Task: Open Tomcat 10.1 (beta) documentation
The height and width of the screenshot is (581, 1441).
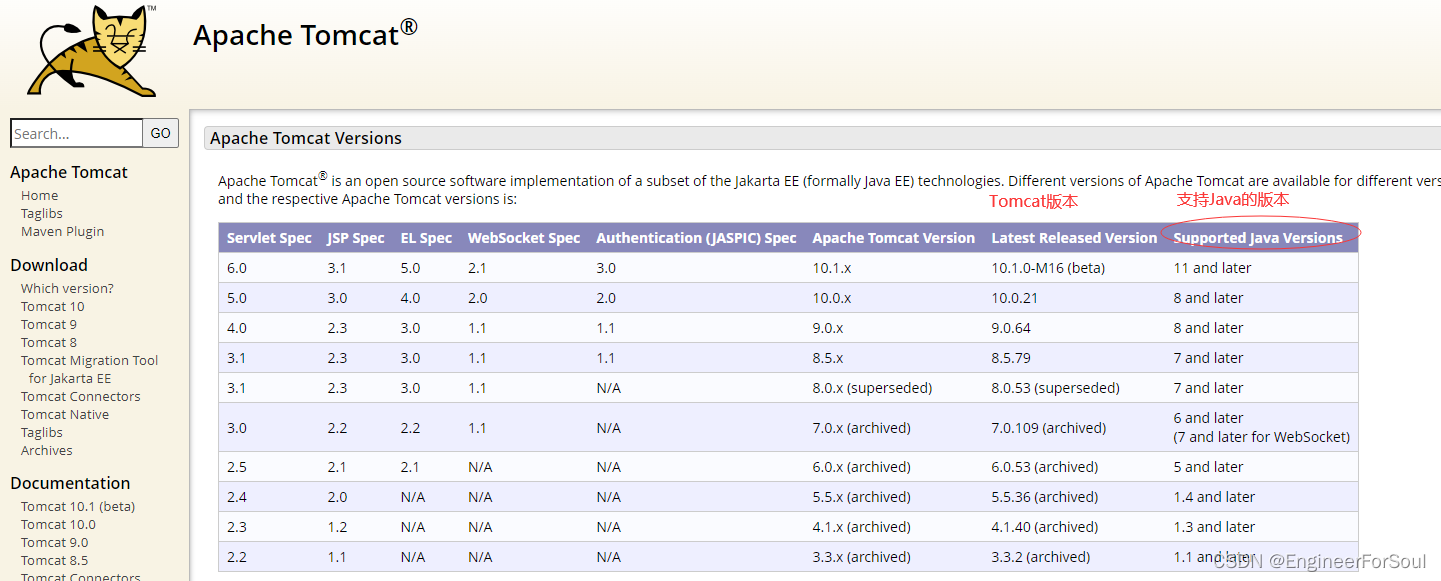Action: pos(78,506)
